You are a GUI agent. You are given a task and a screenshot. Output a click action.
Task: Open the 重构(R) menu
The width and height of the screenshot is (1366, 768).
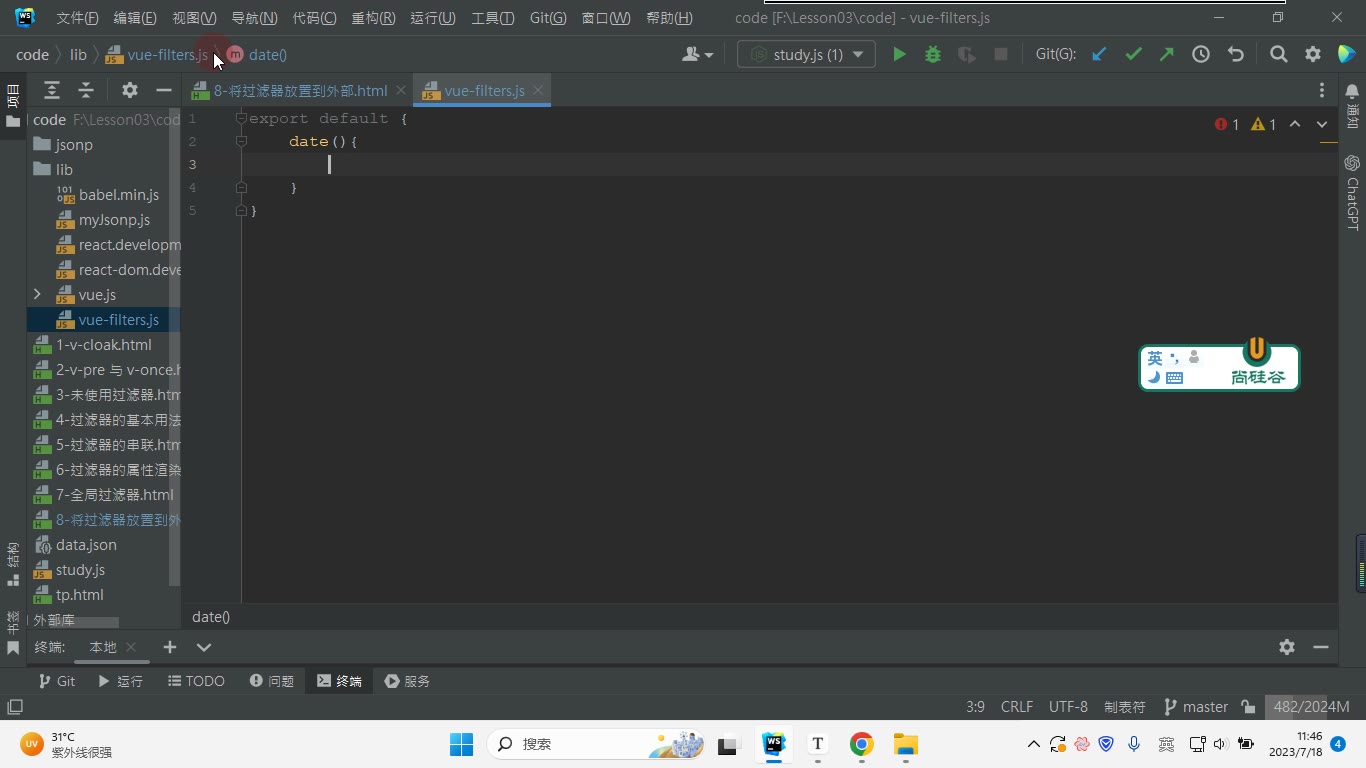(373, 18)
